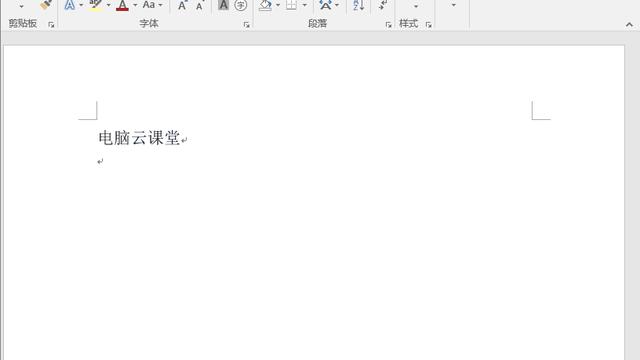Apply yellow text highlight color
The width and height of the screenshot is (640, 360).
click(x=96, y=5)
